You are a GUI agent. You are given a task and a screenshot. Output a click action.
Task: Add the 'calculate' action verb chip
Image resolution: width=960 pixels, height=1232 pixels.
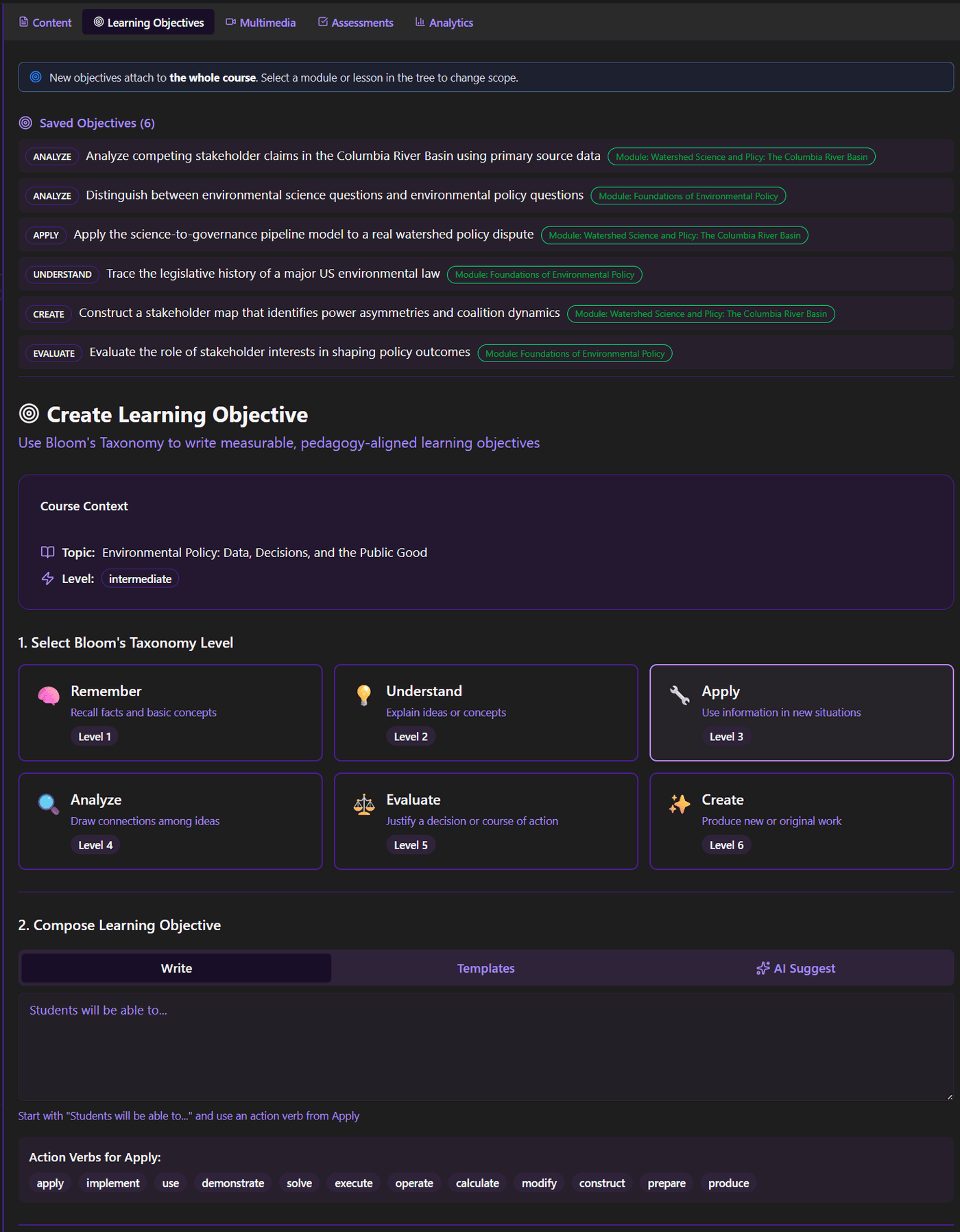click(478, 1183)
